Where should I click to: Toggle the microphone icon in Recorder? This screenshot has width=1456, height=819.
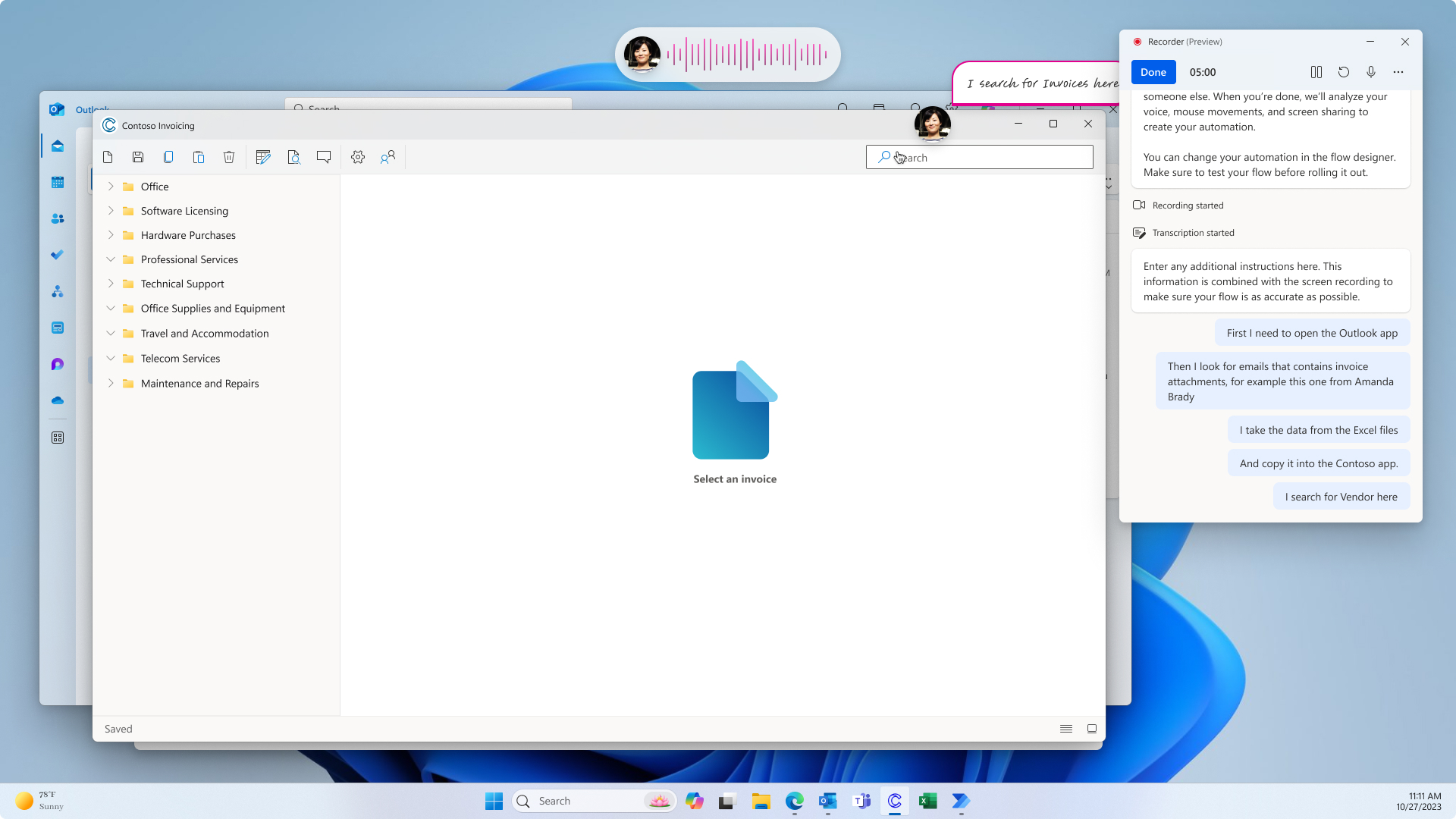pyautogui.click(x=1371, y=72)
